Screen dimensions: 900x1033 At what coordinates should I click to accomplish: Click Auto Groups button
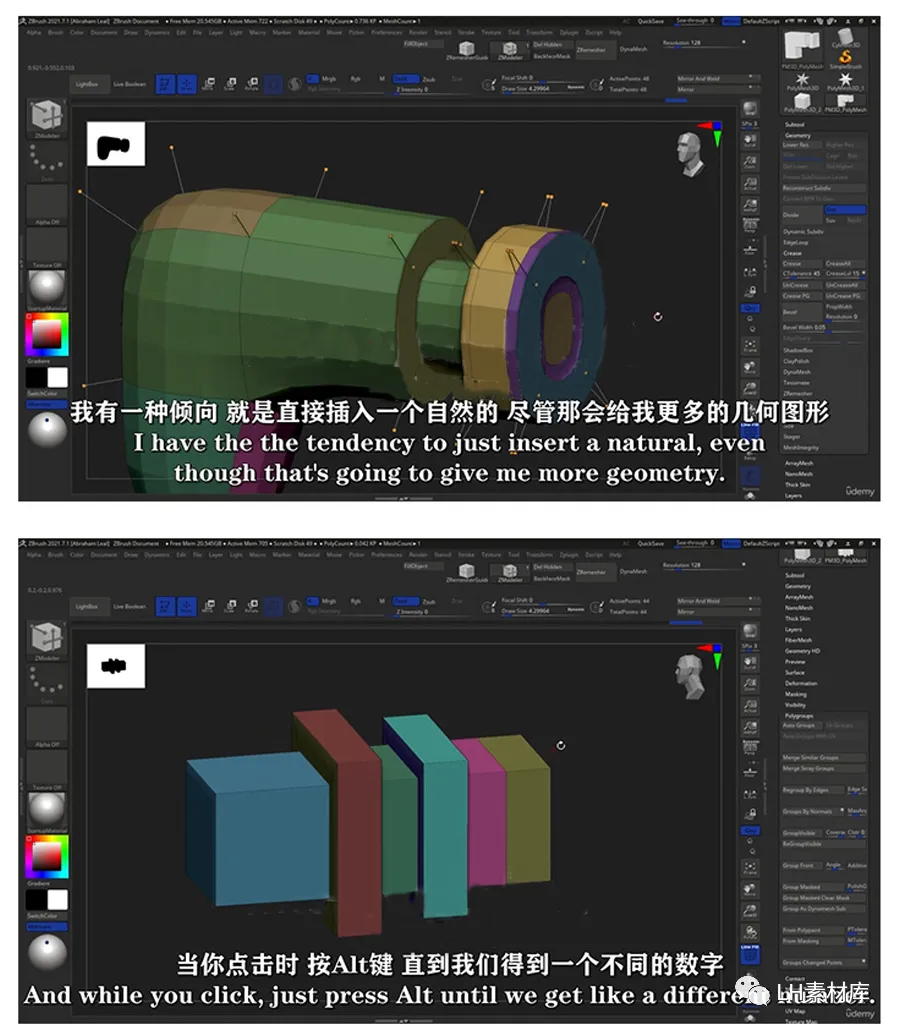click(x=802, y=725)
